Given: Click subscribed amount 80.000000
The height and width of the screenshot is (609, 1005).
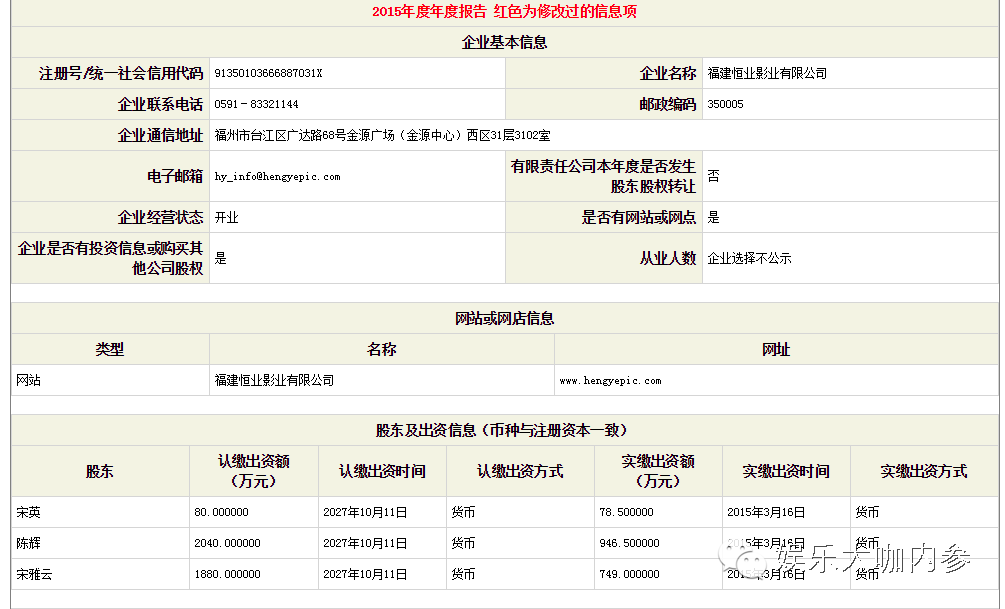Looking at the screenshot, I should (221, 512).
